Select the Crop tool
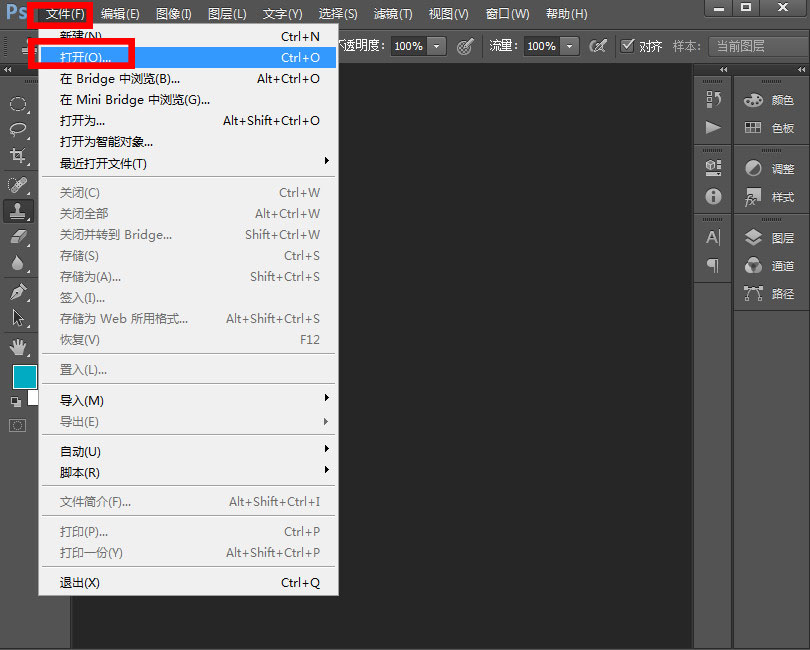The image size is (810, 650). pyautogui.click(x=18, y=155)
